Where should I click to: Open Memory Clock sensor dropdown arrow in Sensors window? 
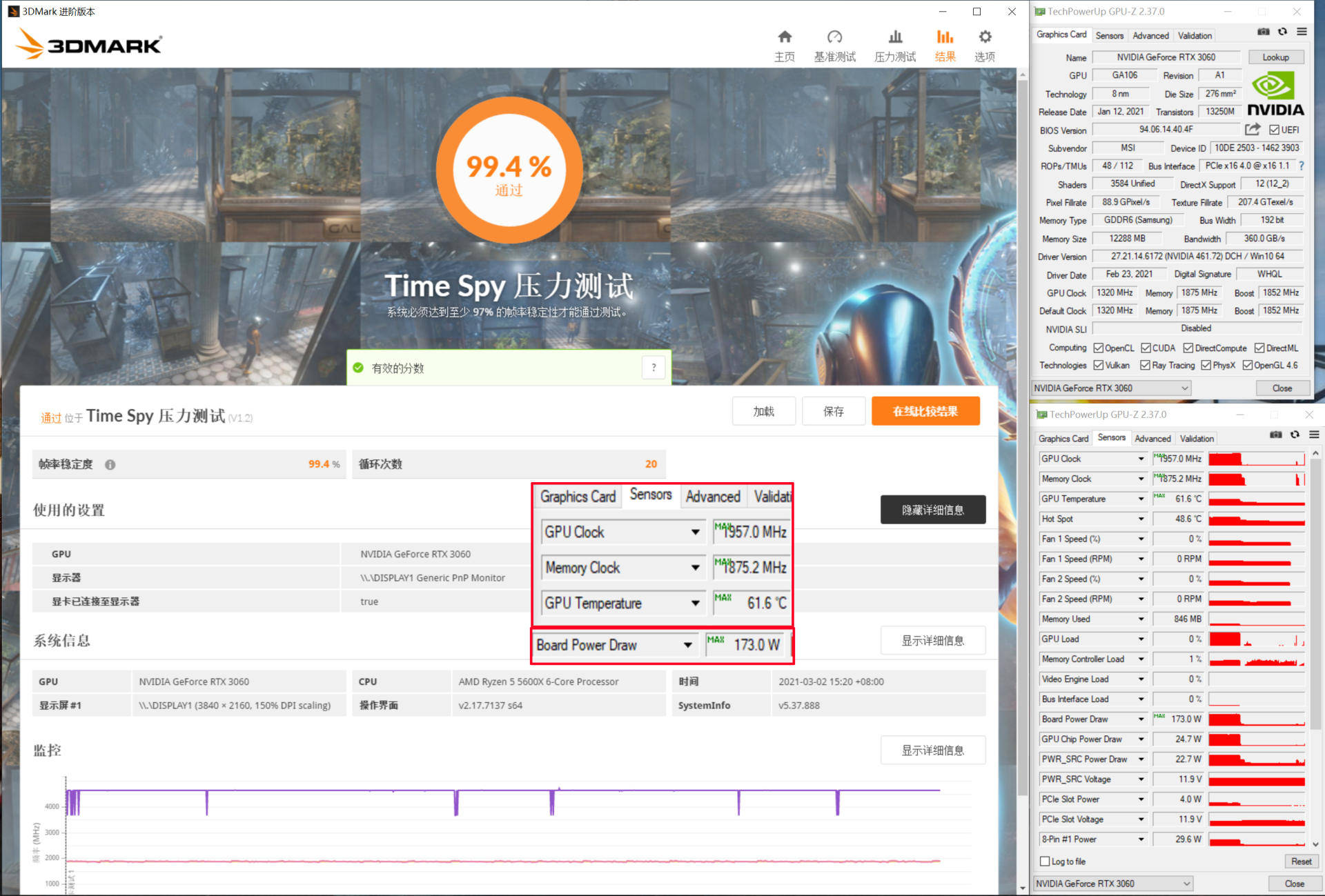(x=1141, y=479)
